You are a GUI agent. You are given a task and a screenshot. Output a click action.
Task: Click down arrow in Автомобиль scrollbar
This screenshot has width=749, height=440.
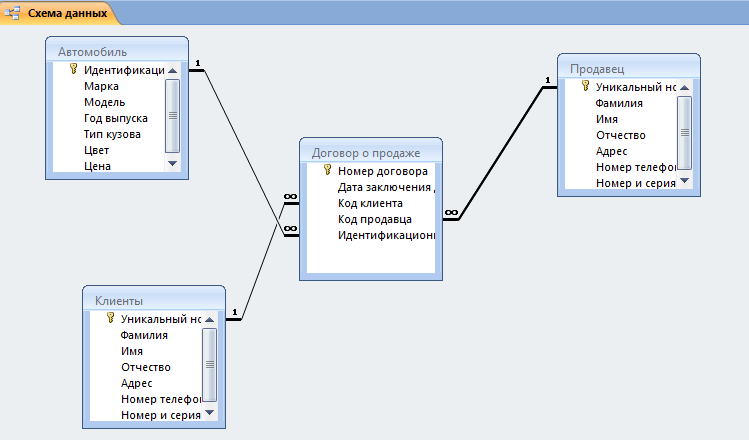coord(172,163)
